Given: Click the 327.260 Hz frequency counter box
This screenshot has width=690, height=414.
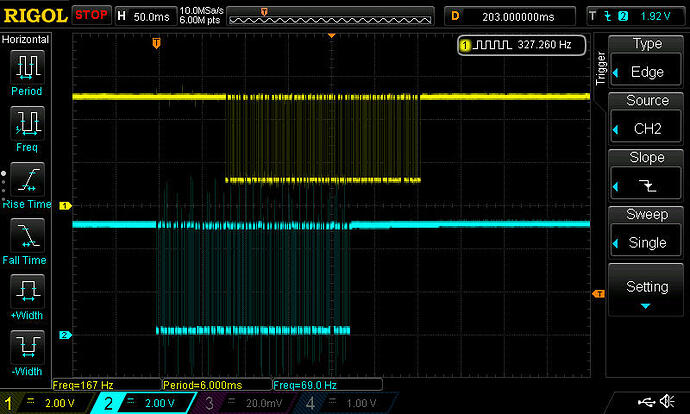Looking at the screenshot, I should [x=521, y=45].
